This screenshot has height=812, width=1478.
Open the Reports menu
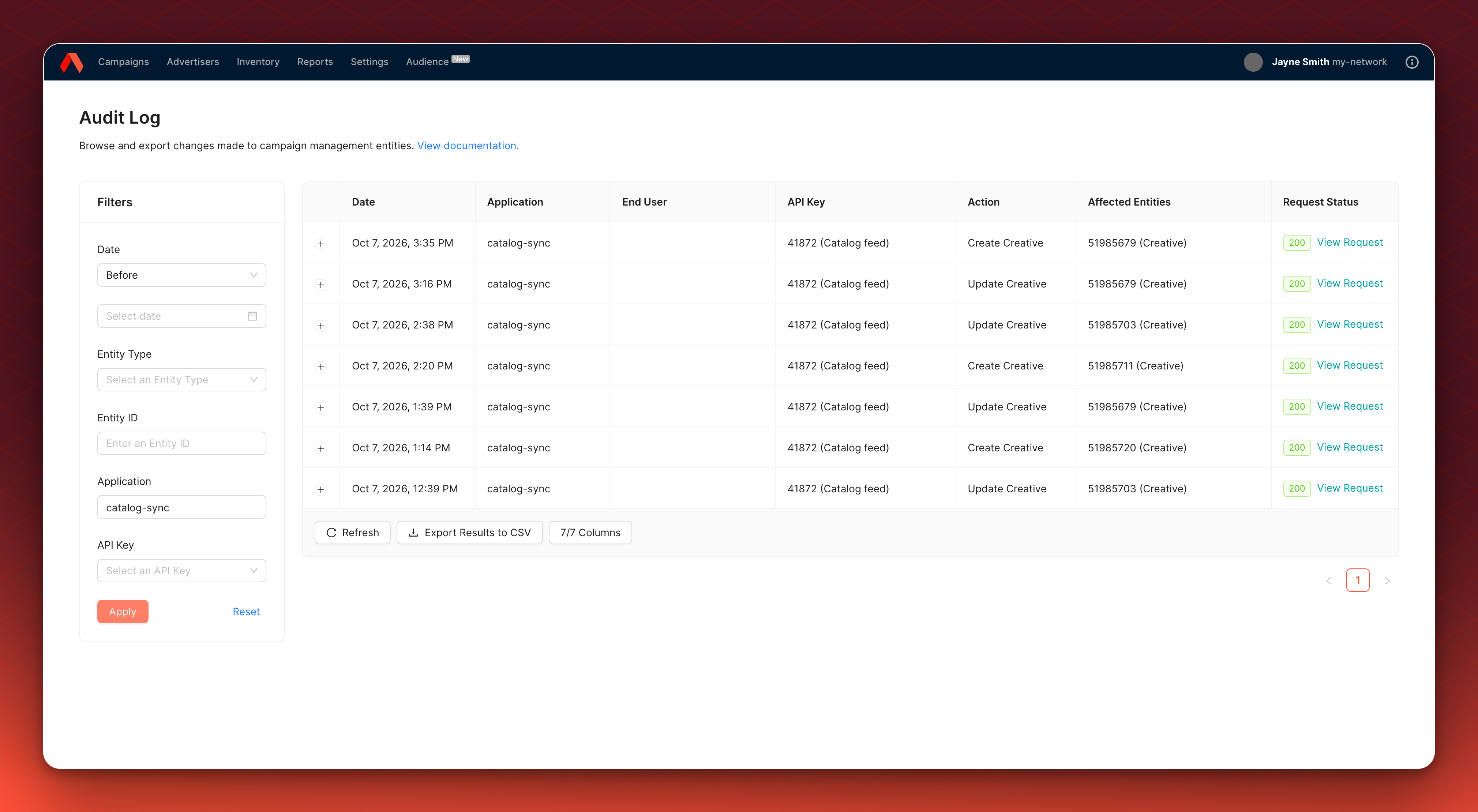(x=315, y=62)
